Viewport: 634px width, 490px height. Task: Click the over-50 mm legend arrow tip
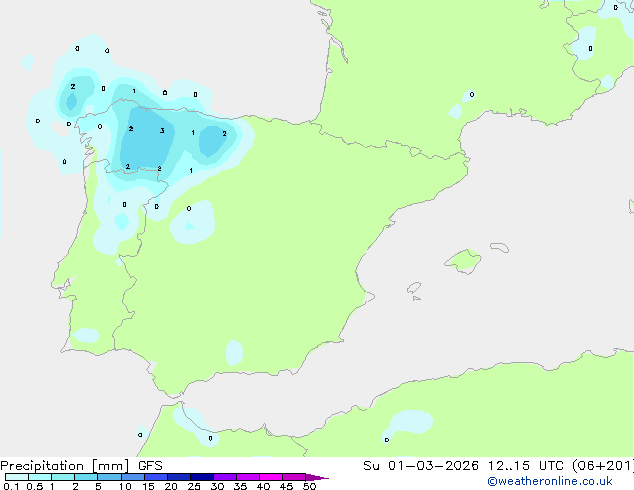(x=317, y=477)
